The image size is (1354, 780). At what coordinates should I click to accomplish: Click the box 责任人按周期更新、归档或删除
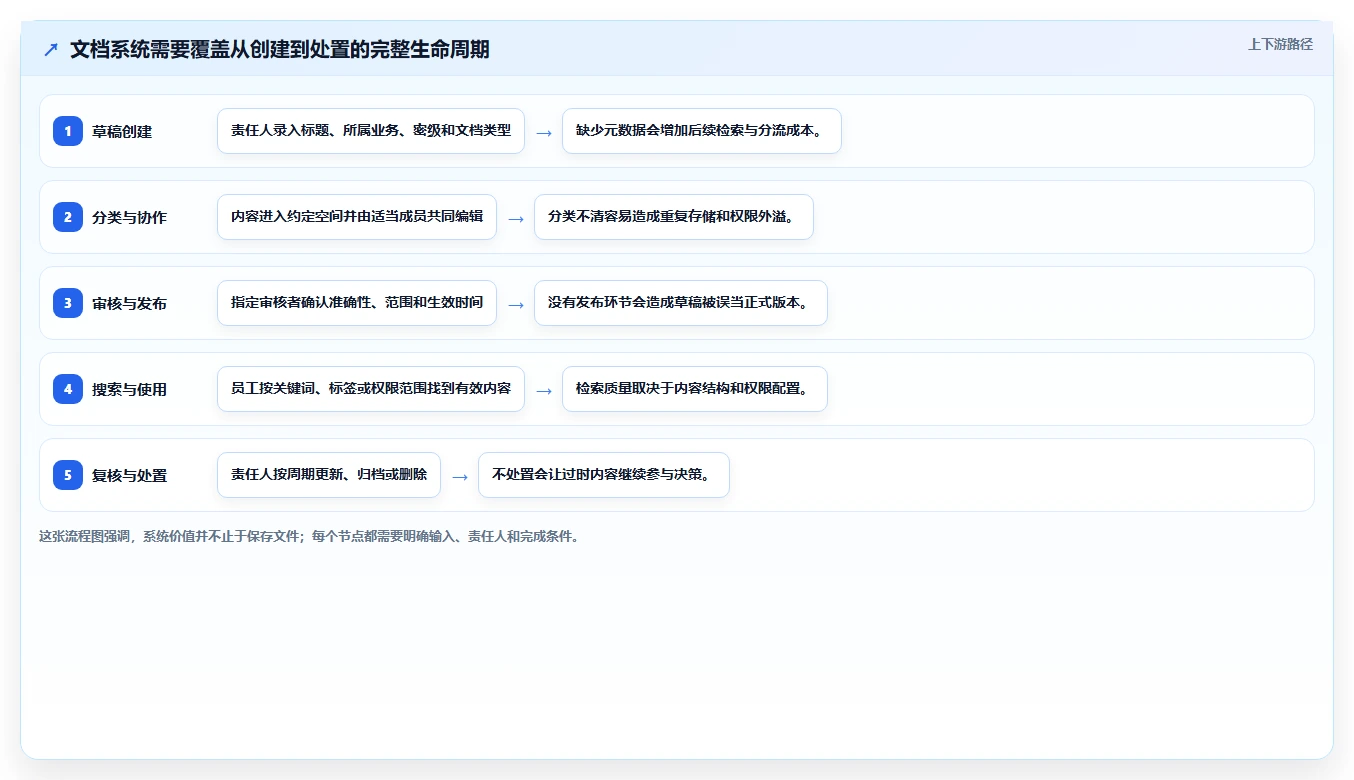(329, 475)
